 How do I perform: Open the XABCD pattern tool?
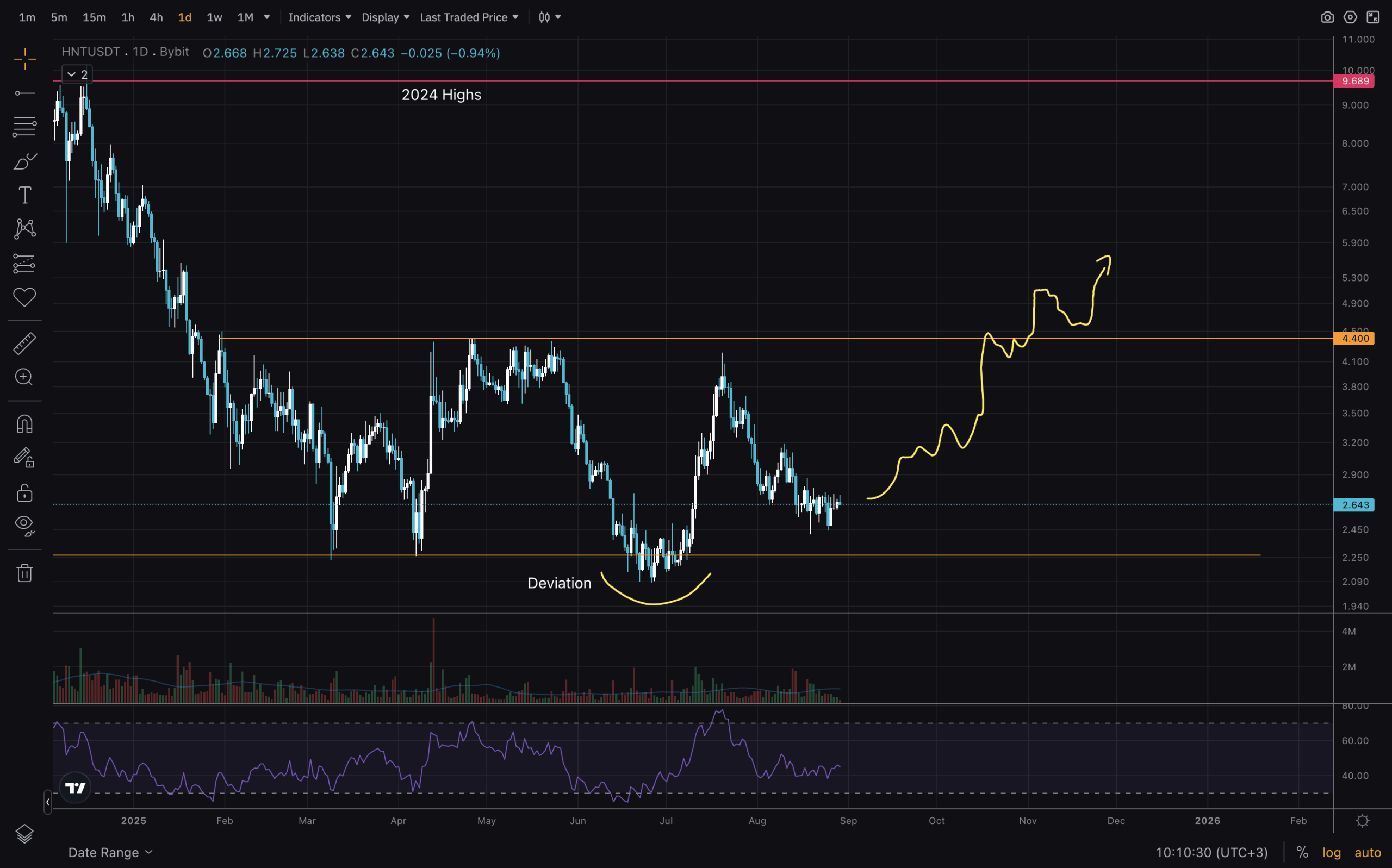click(x=24, y=228)
